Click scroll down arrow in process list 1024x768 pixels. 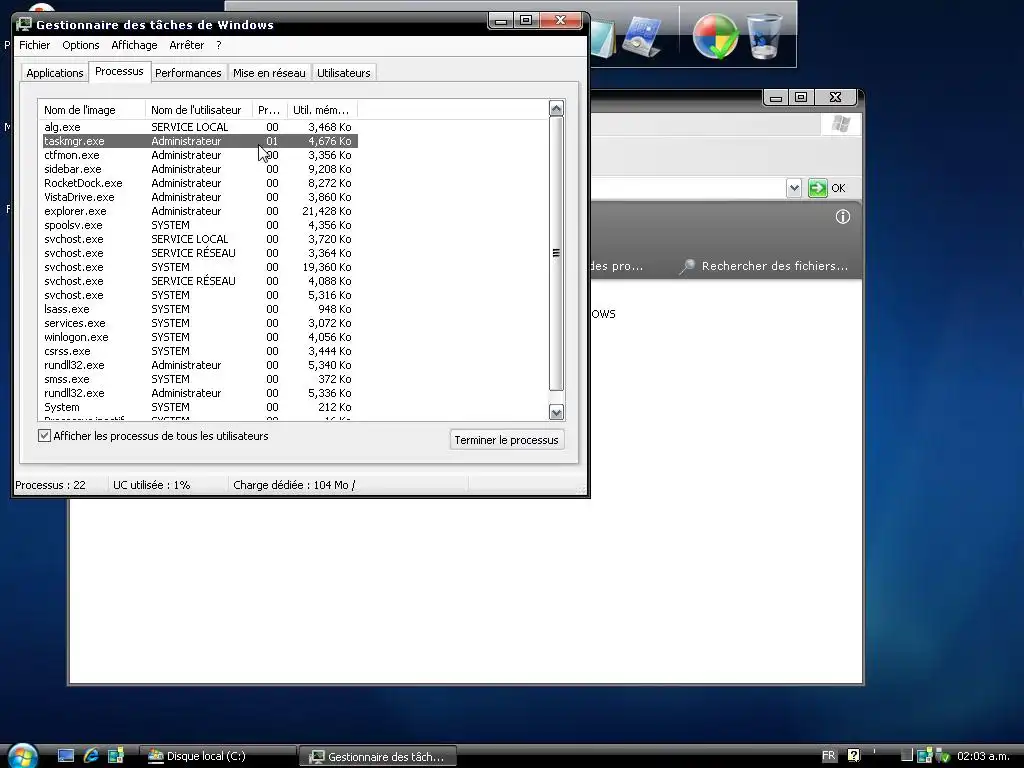556,412
